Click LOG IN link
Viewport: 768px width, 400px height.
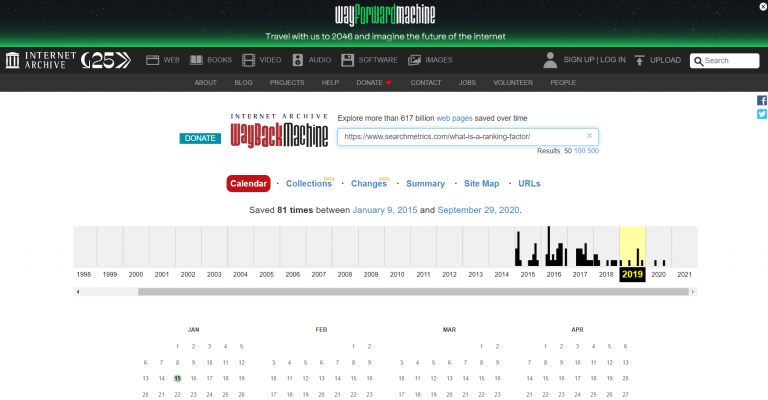[613, 60]
